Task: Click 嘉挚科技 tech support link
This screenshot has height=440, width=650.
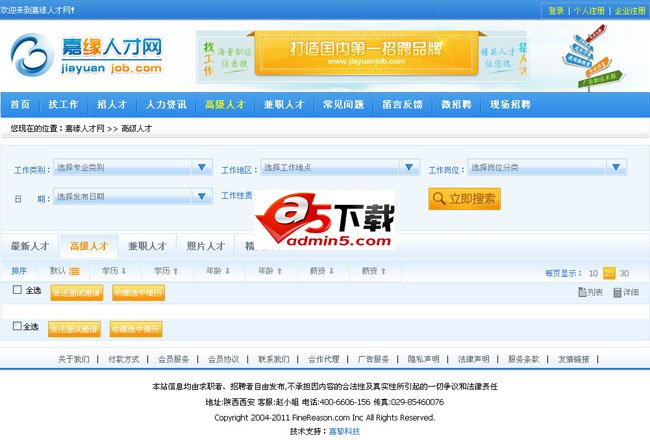Action: click(x=344, y=431)
